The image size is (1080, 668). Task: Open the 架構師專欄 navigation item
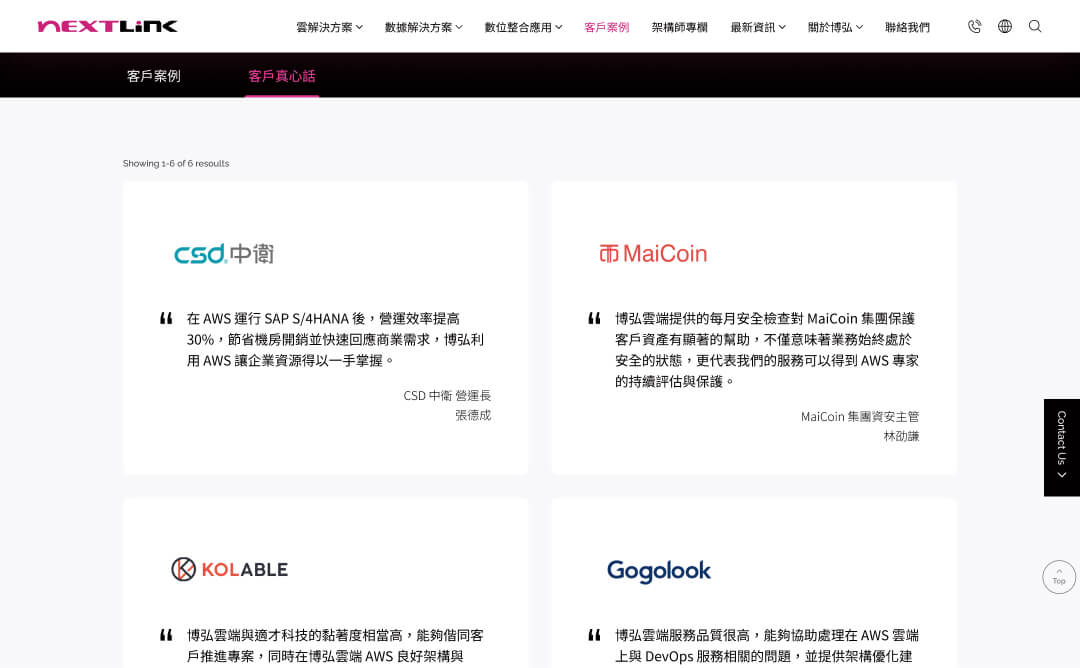pos(679,27)
